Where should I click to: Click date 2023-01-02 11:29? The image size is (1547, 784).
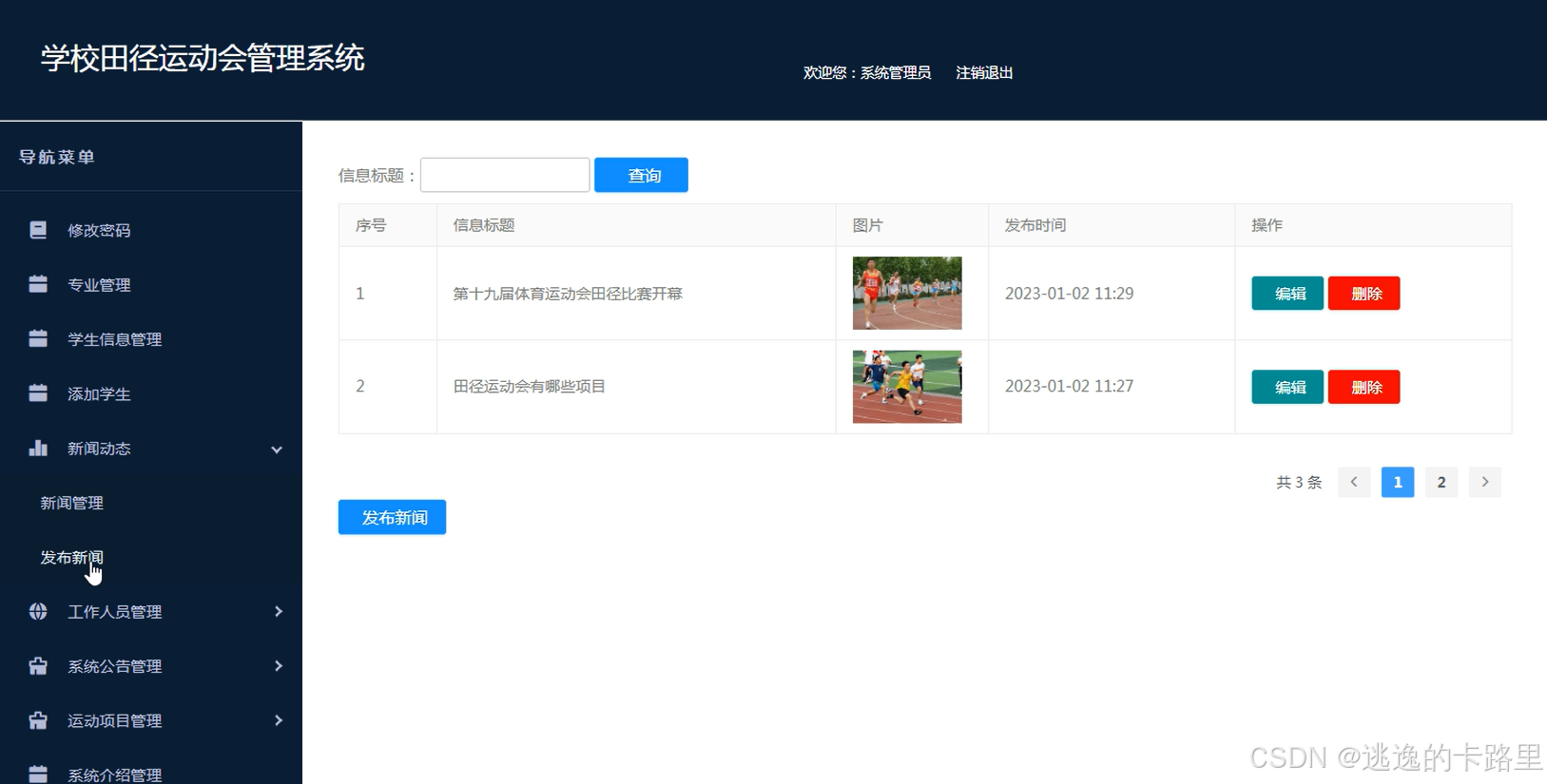[x=1069, y=294]
